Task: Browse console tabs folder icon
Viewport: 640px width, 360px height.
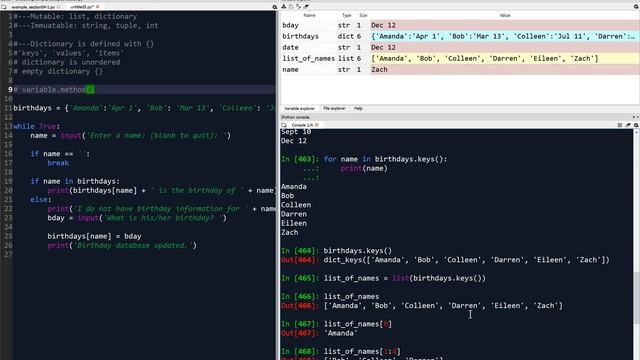Action: click(x=284, y=125)
